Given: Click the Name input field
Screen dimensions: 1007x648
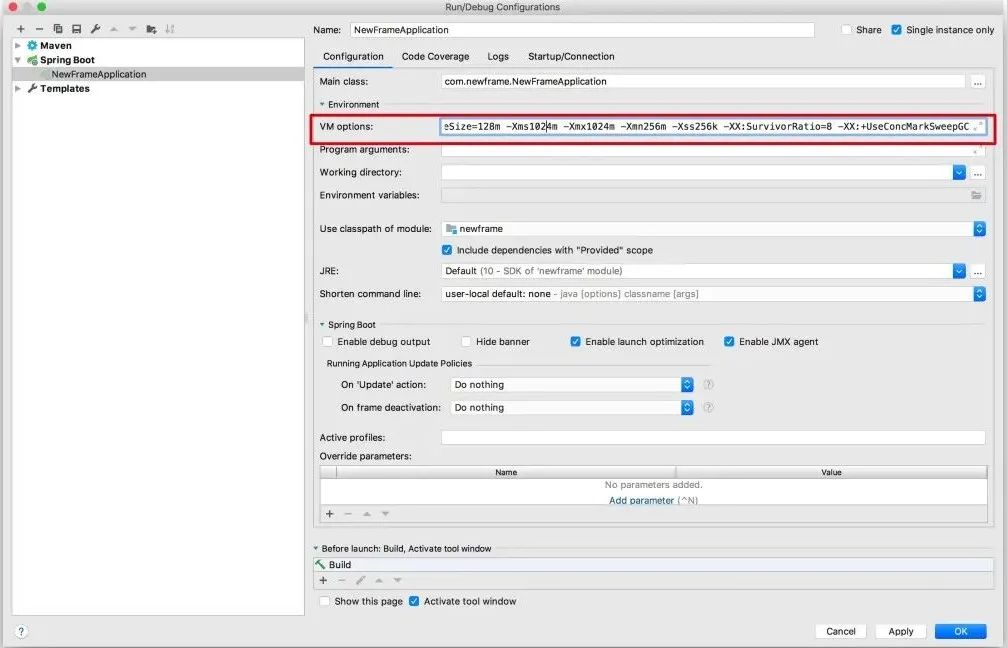Looking at the screenshot, I should pos(582,30).
